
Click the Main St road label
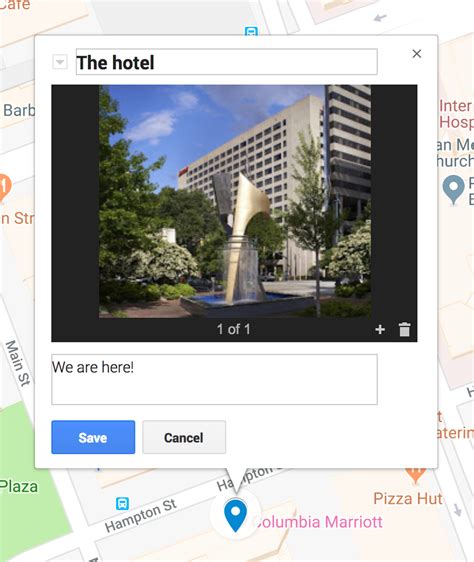point(18,363)
